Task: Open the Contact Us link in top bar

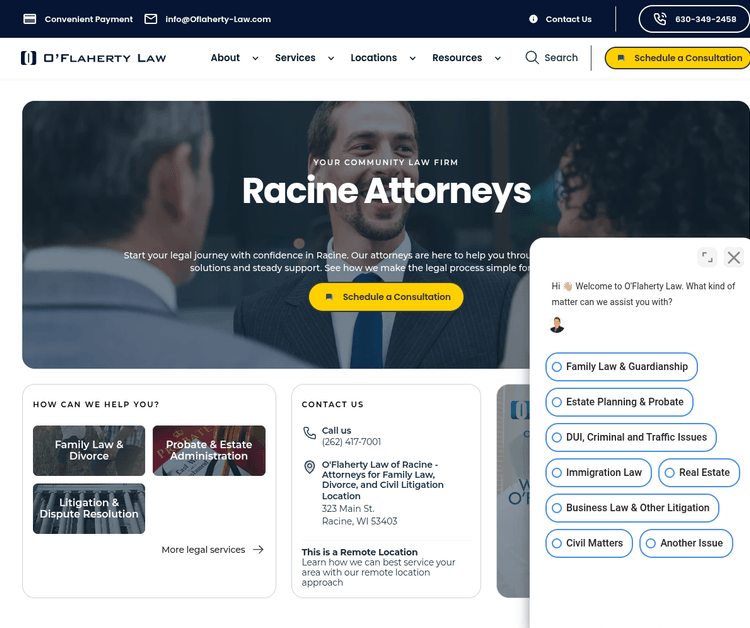Action: pyautogui.click(x=569, y=19)
